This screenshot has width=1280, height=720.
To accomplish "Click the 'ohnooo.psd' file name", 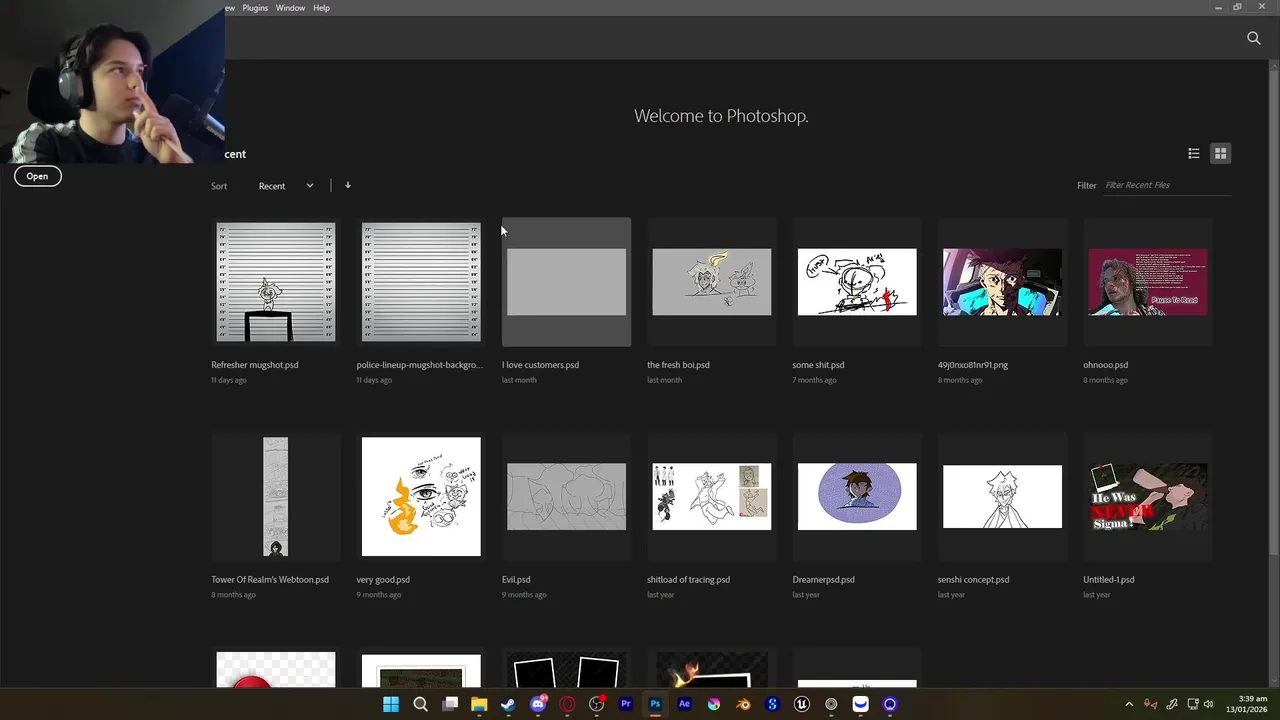I will click(x=1106, y=365).
